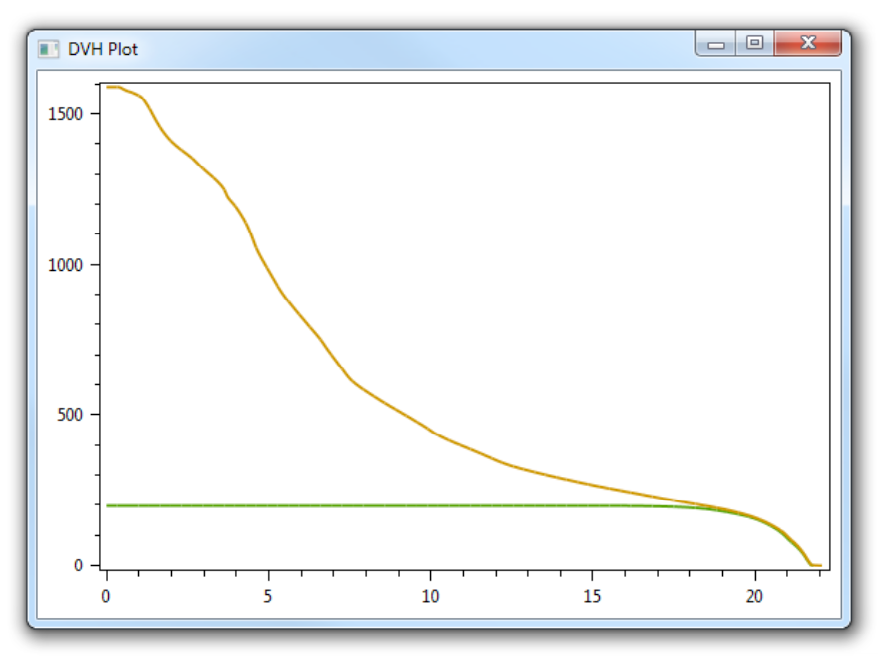The image size is (886, 662).
Task: Maximize the DVH Plot window
Action: pyautogui.click(x=755, y=43)
